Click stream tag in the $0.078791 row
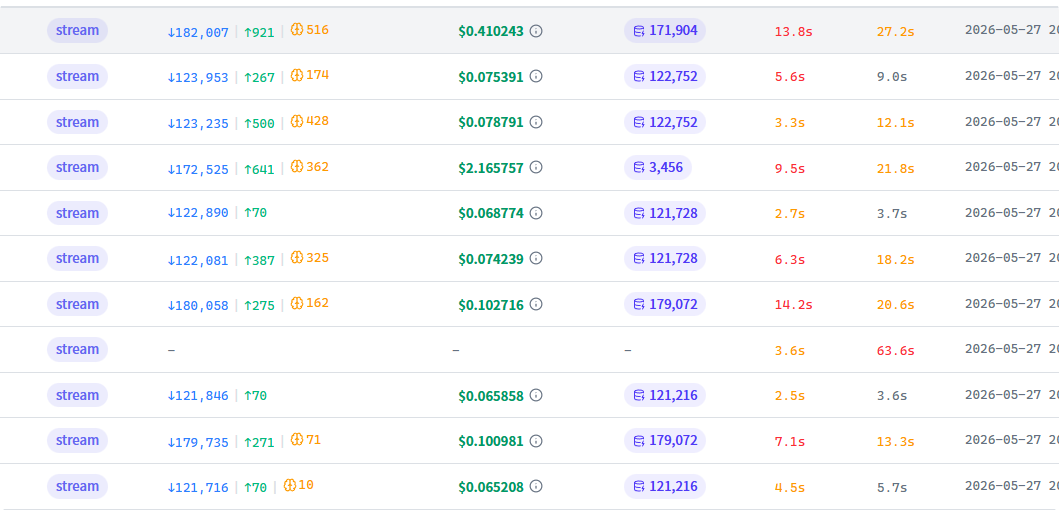1059x512 pixels. pyautogui.click(x=77, y=122)
